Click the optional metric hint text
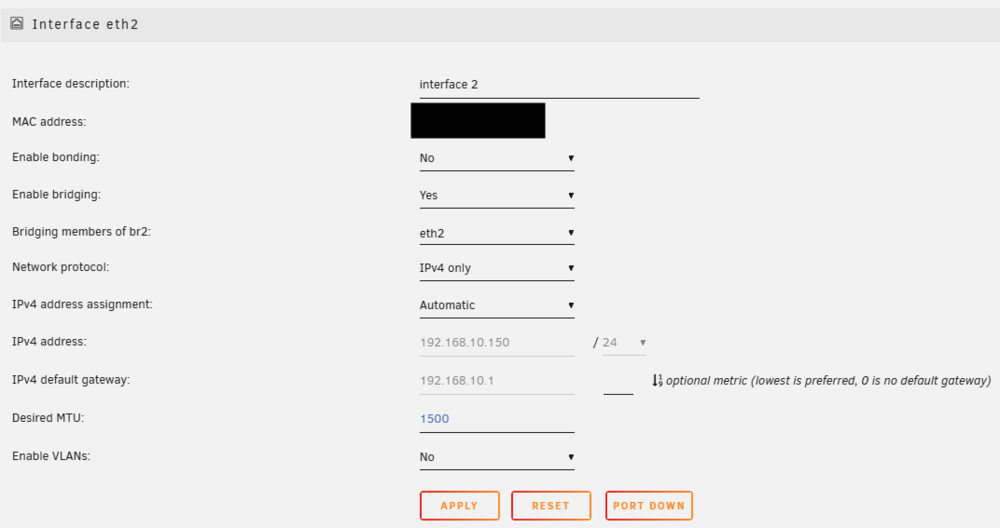 828,381
